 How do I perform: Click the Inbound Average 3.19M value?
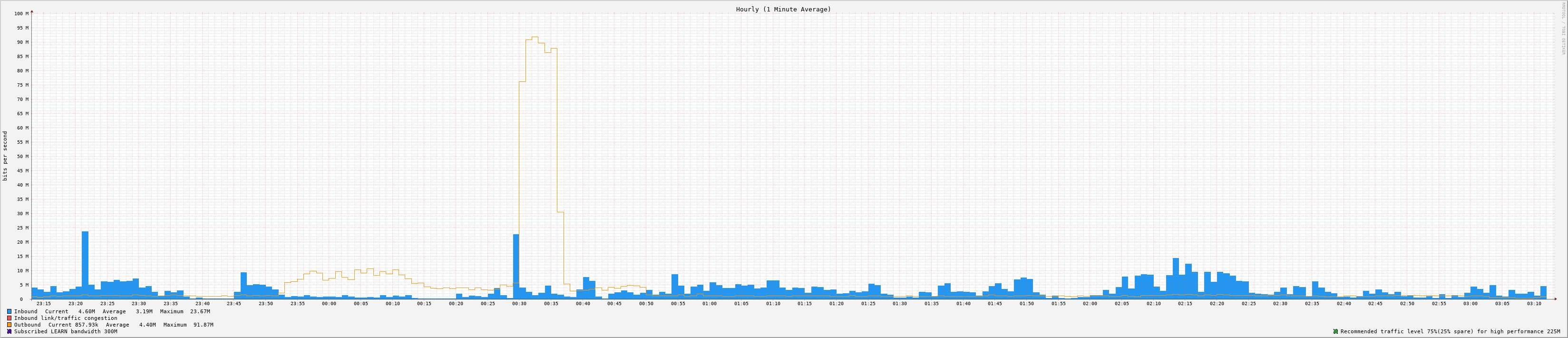coord(144,311)
